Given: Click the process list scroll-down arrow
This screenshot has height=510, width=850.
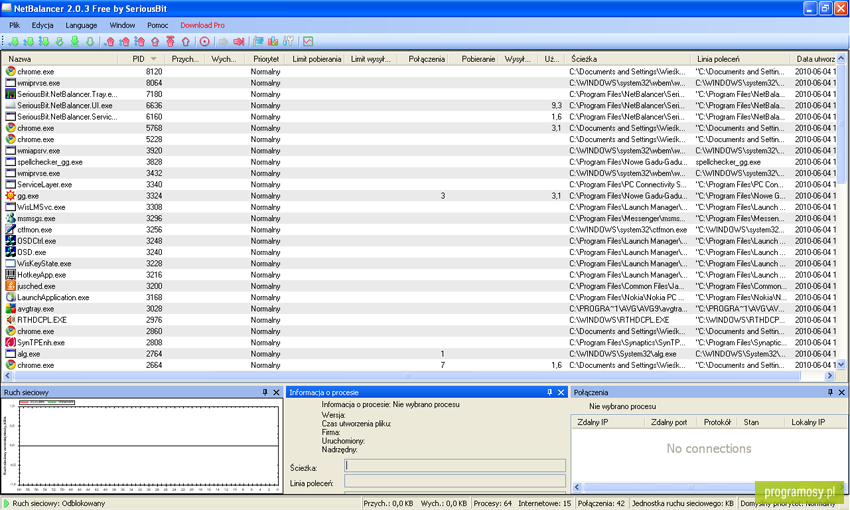Looking at the screenshot, I should pos(841,365).
